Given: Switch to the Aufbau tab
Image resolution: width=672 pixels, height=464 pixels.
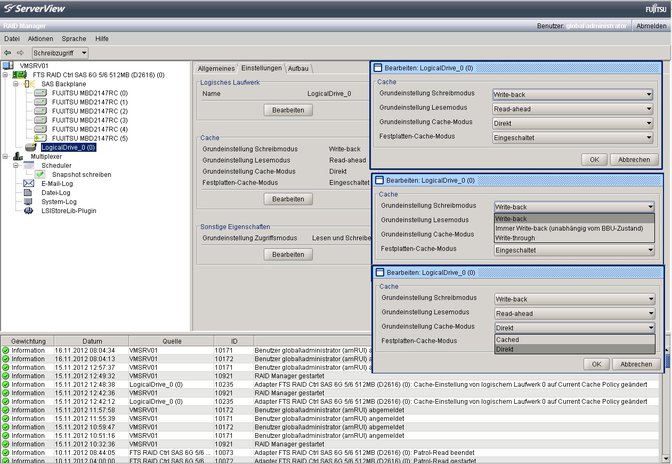Looking at the screenshot, I should 298,69.
